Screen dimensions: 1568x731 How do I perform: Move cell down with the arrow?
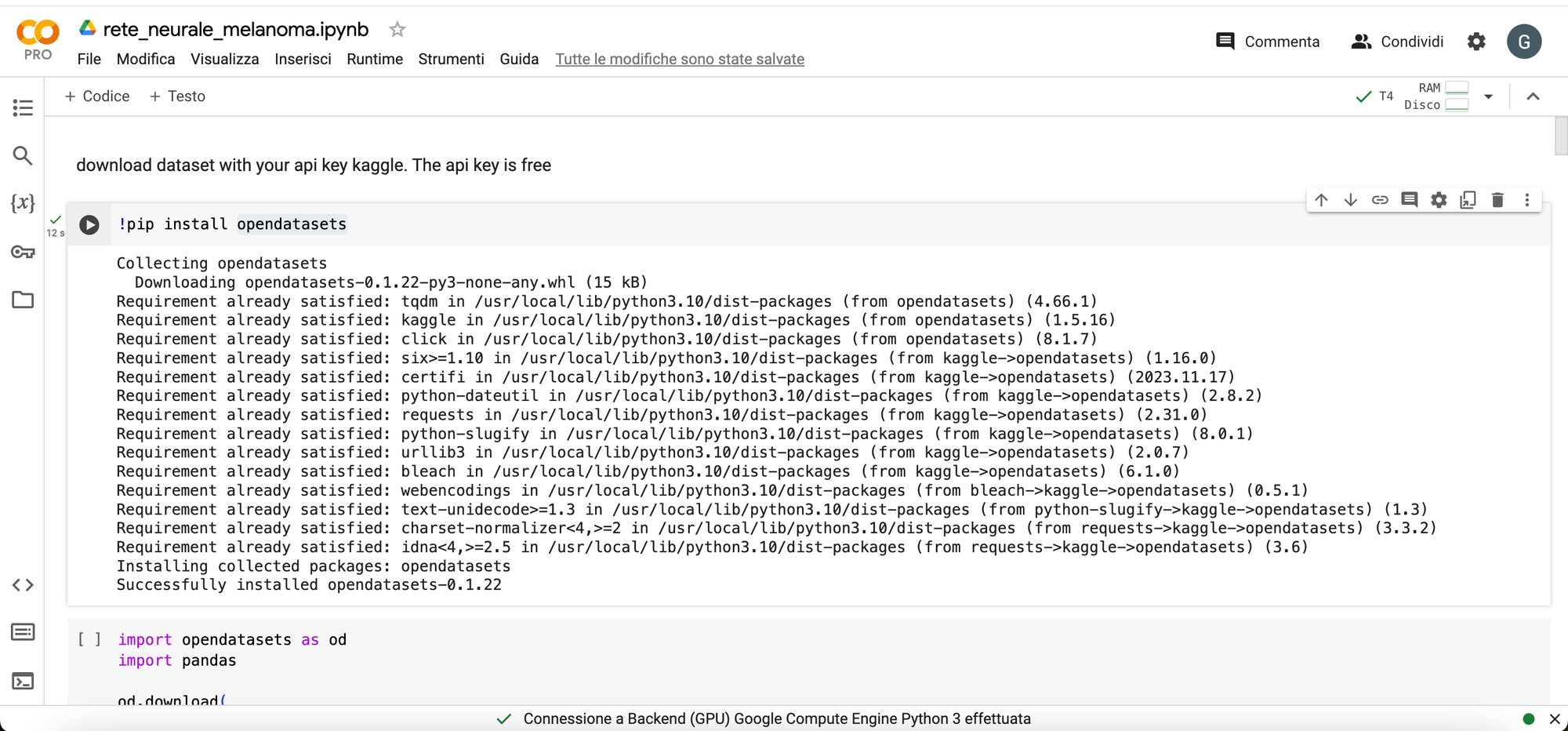point(1351,200)
